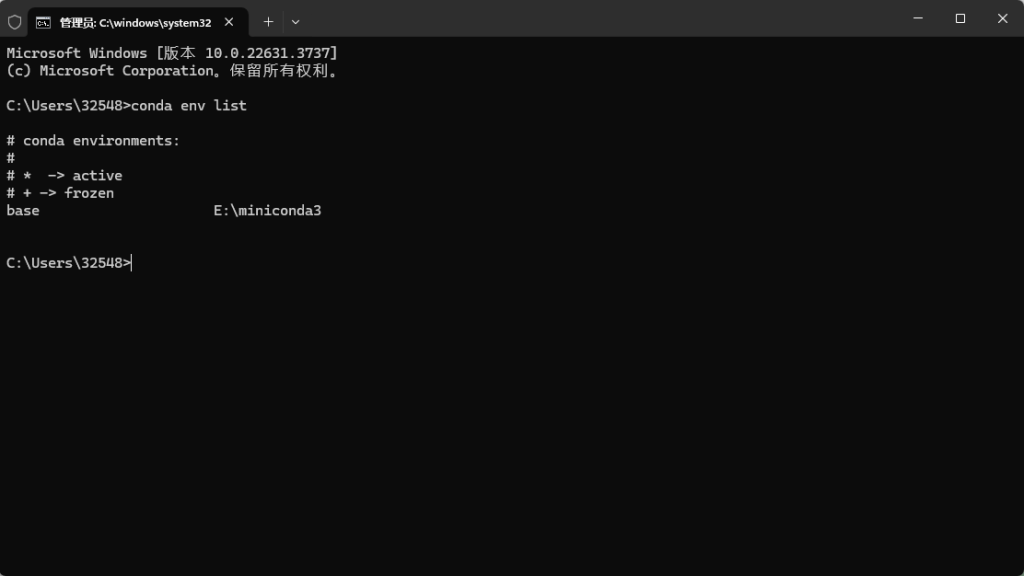Click the Command Prompt tab icon
This screenshot has height=576, width=1024.
[x=44, y=22]
